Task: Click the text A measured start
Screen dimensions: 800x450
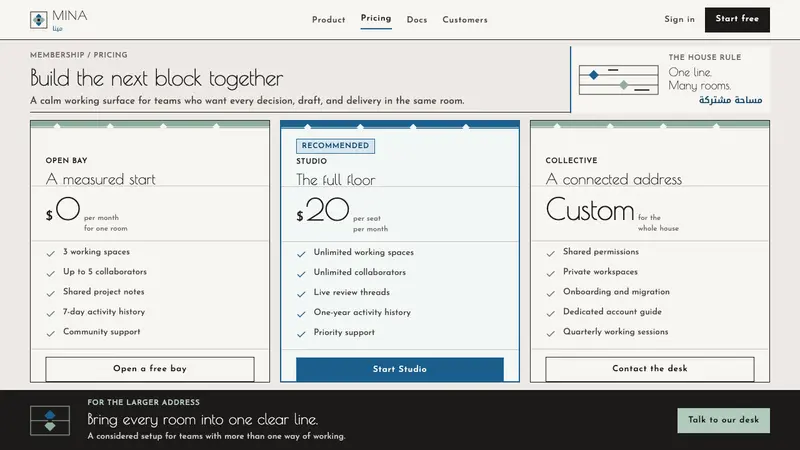Action: [101, 179]
